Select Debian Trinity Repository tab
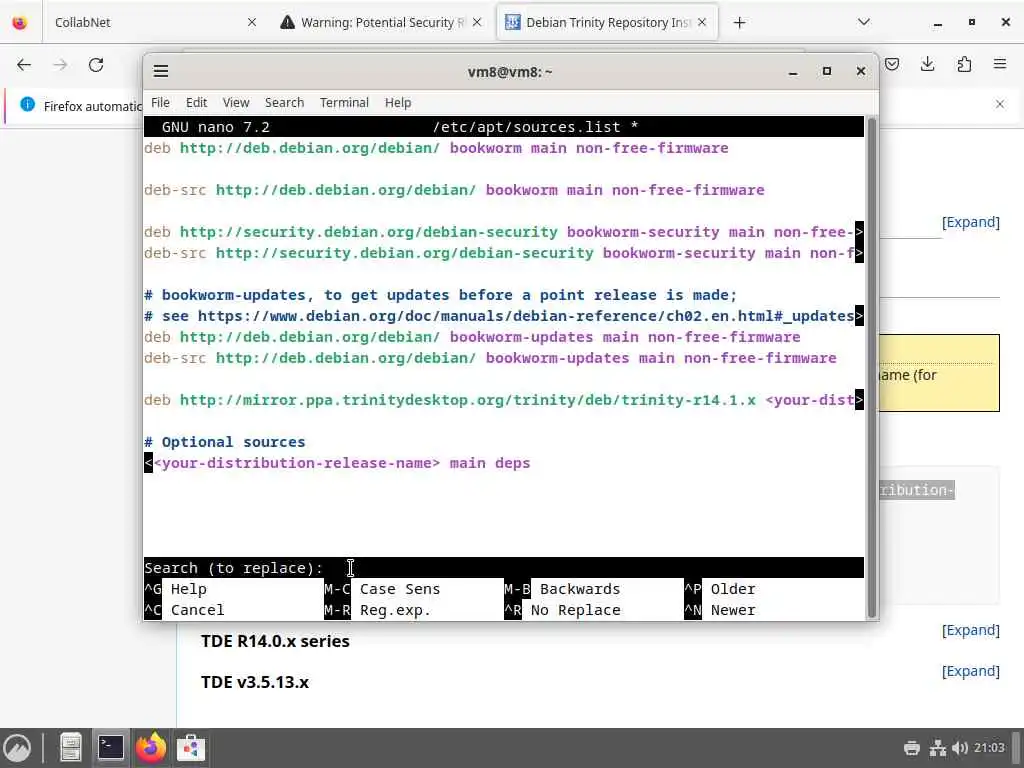Viewport: 1024px width, 768px height. pyautogui.click(x=607, y=22)
